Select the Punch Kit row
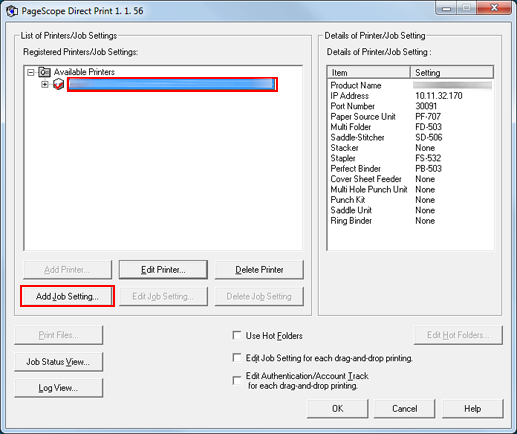The width and height of the screenshot is (517, 434). click(411, 200)
